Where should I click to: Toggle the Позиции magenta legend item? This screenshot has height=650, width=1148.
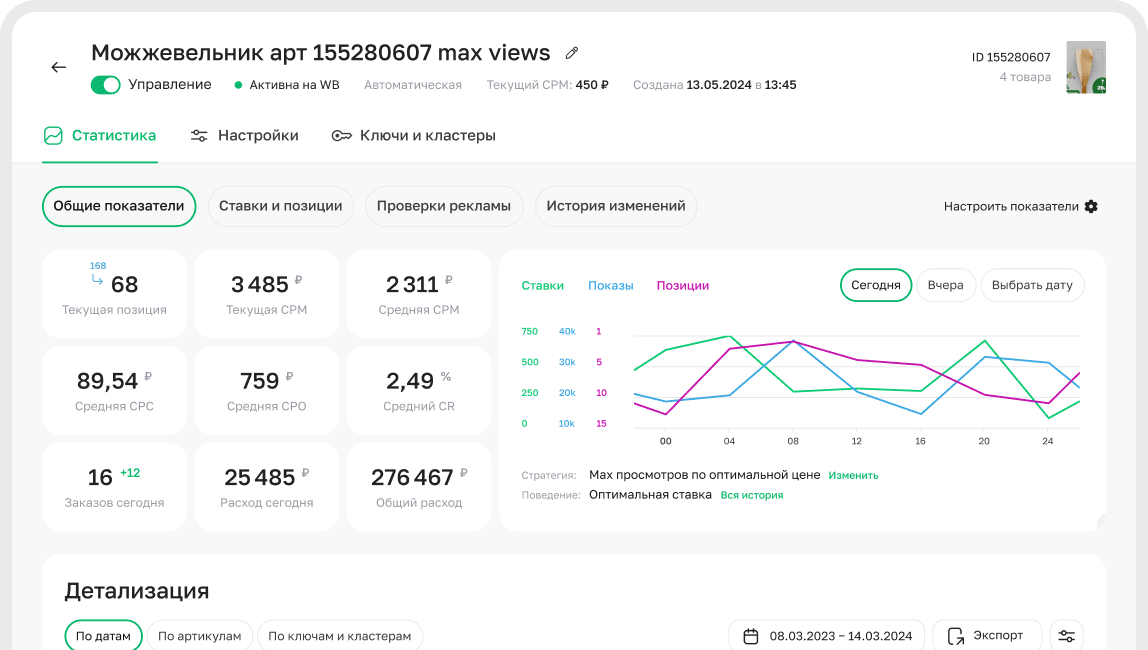682,286
